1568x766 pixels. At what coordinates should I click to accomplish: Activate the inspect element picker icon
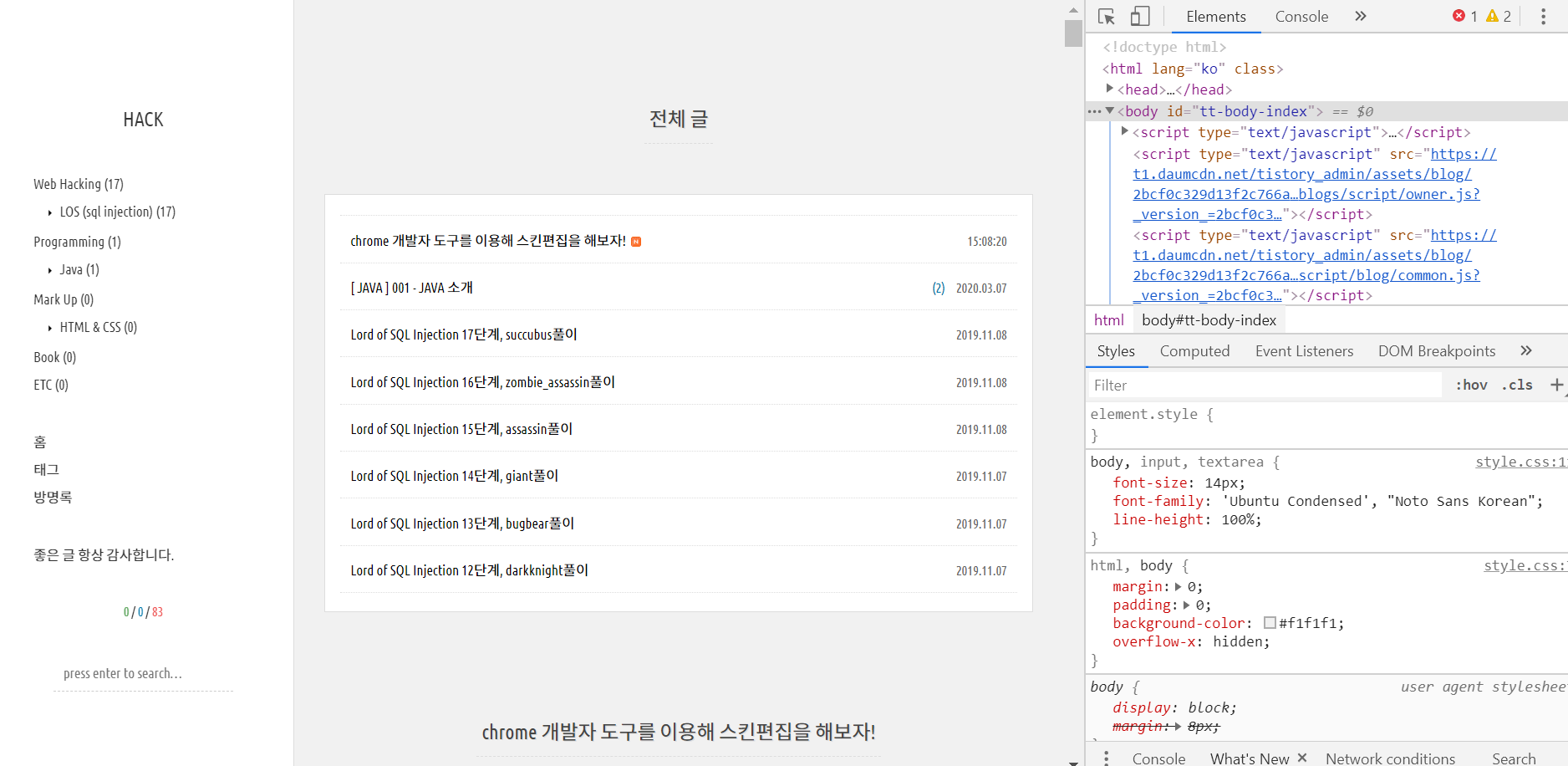click(1107, 17)
